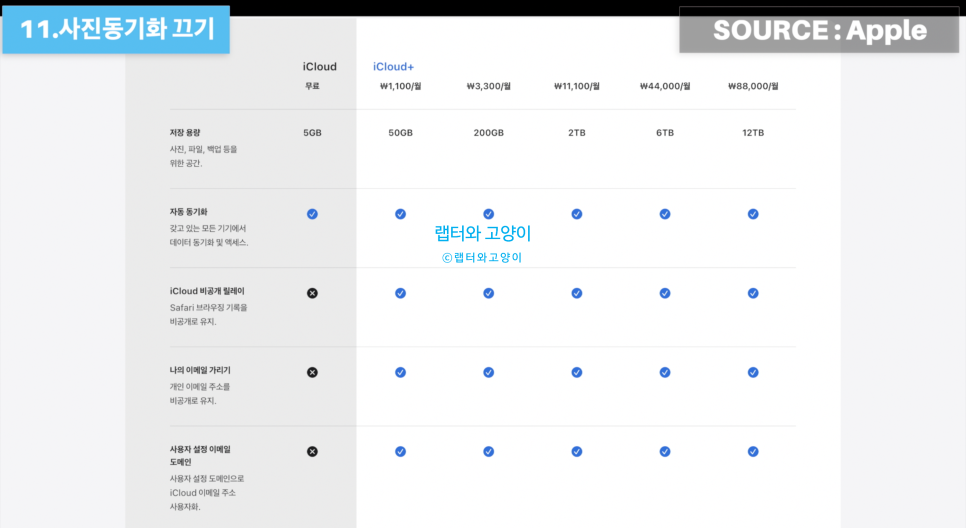
Task: Click 사용자 설정 이메일 도메인 checkmark under ₩11,100/월
Action: [x=577, y=452]
